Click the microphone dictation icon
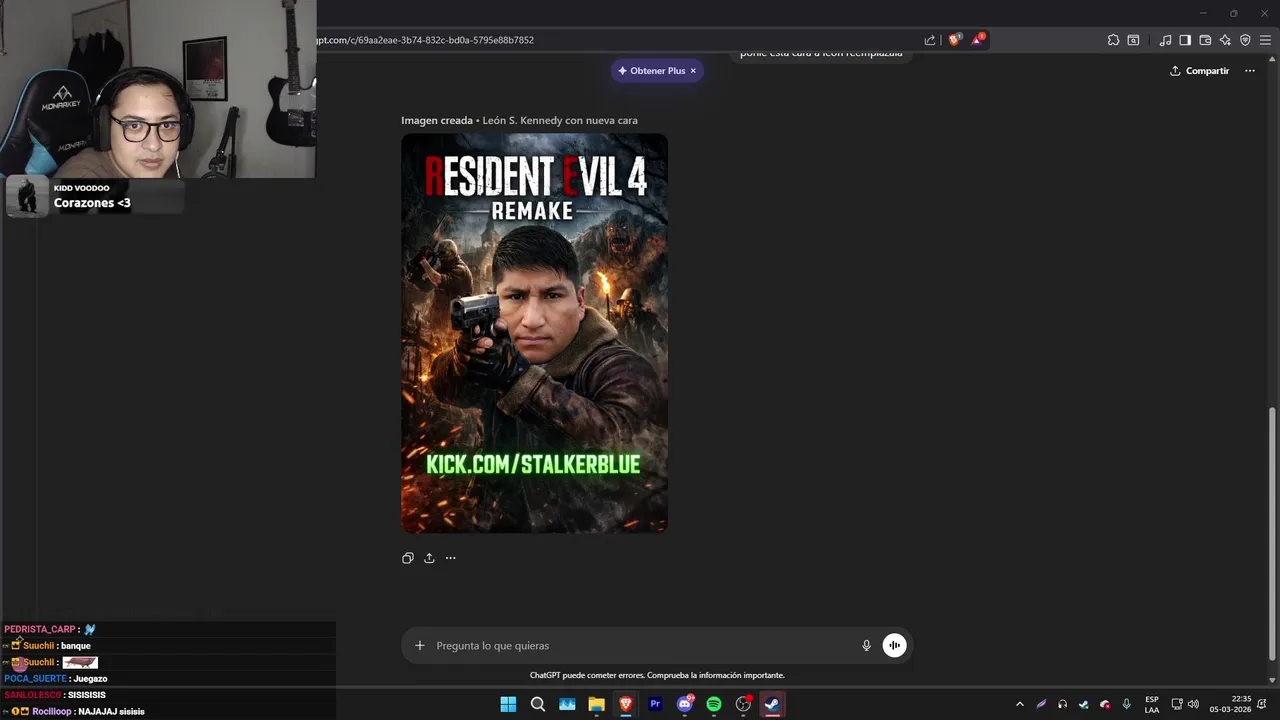 coord(866,646)
